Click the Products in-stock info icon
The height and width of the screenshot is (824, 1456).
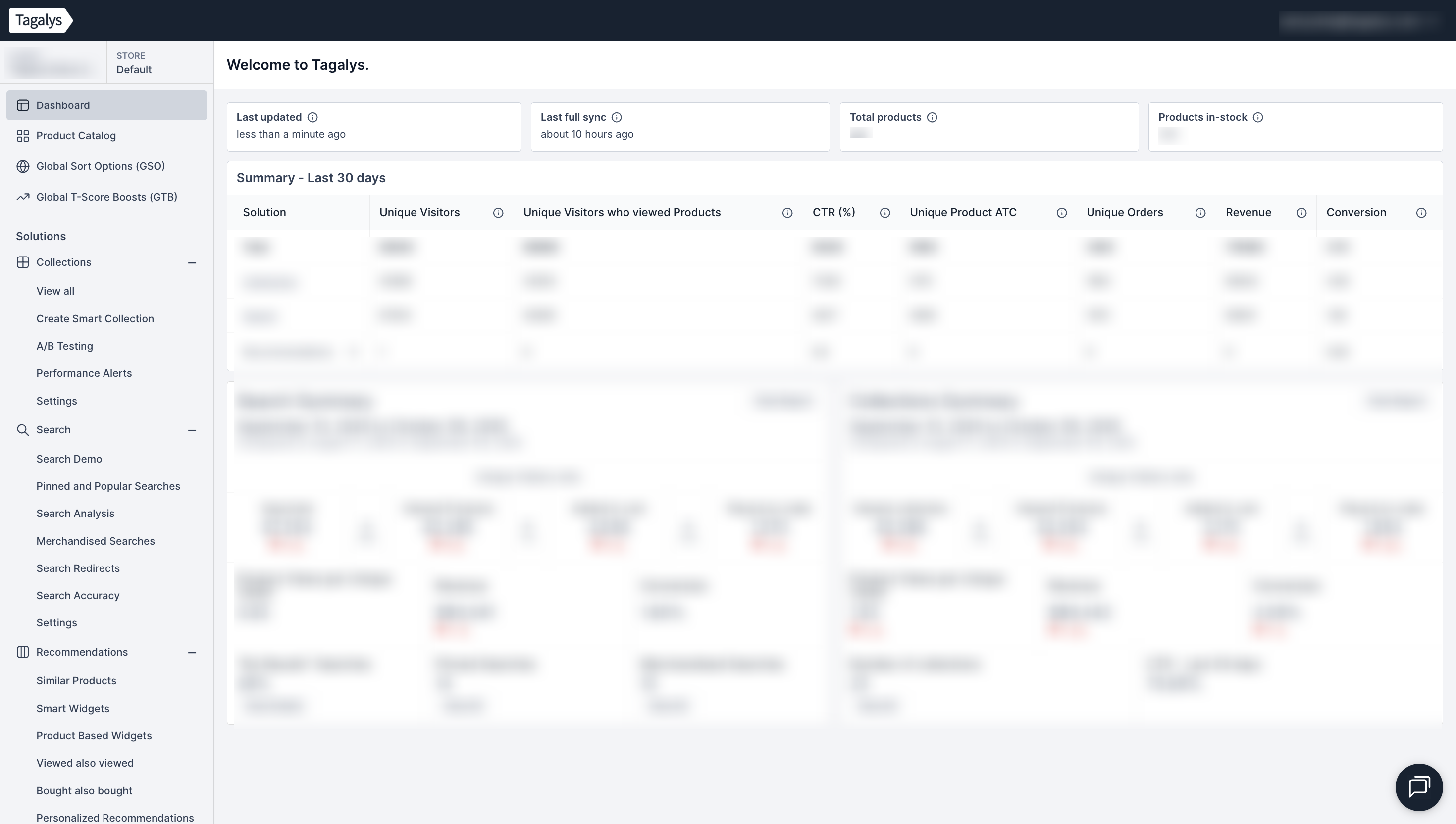pos(1258,117)
